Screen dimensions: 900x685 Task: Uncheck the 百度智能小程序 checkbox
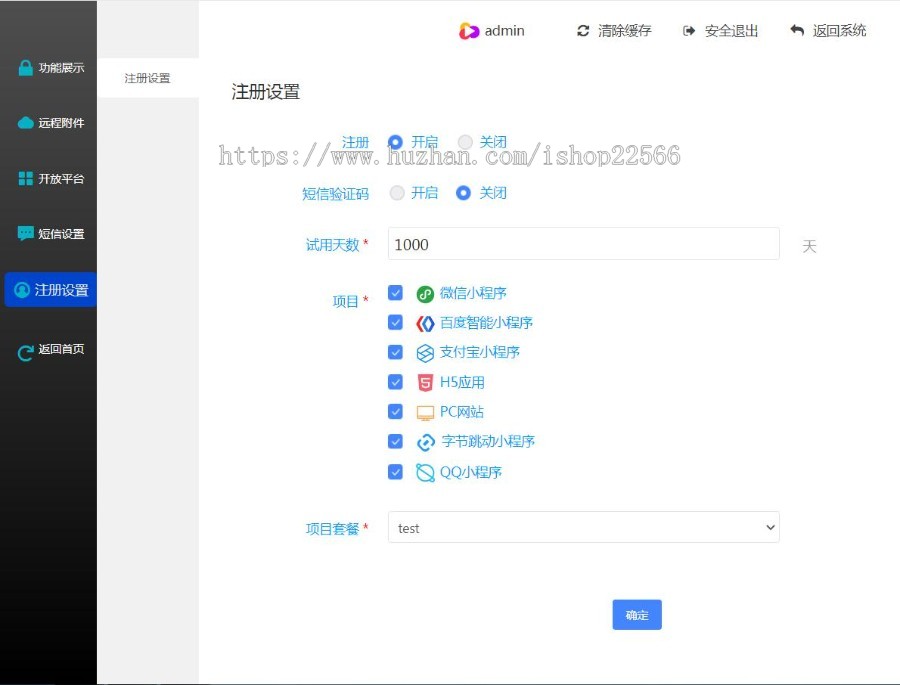[x=395, y=322]
